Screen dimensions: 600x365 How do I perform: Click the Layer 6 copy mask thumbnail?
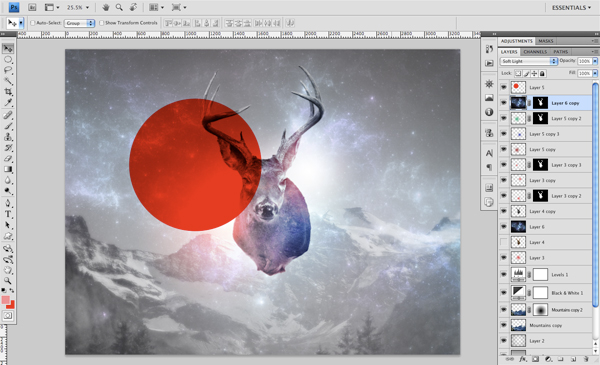click(x=540, y=103)
